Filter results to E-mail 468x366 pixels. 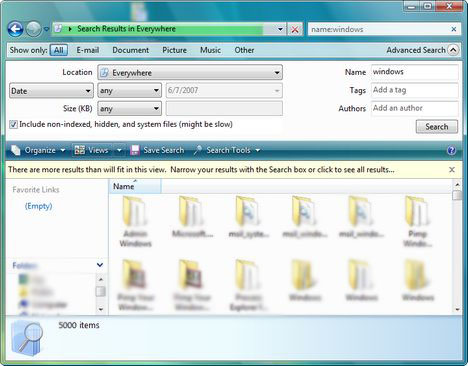(88, 50)
